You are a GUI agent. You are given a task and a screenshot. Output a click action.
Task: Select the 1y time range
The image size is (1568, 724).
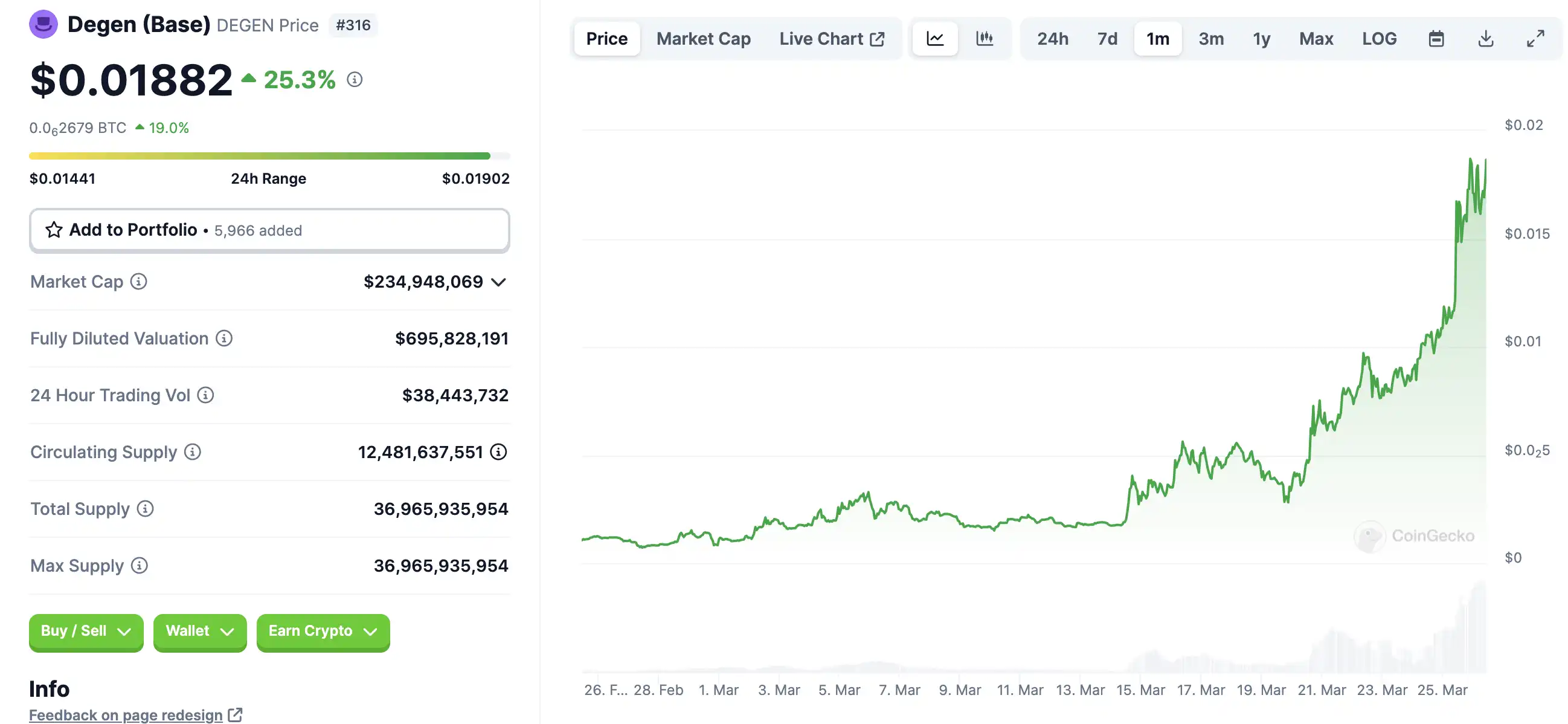click(1261, 39)
